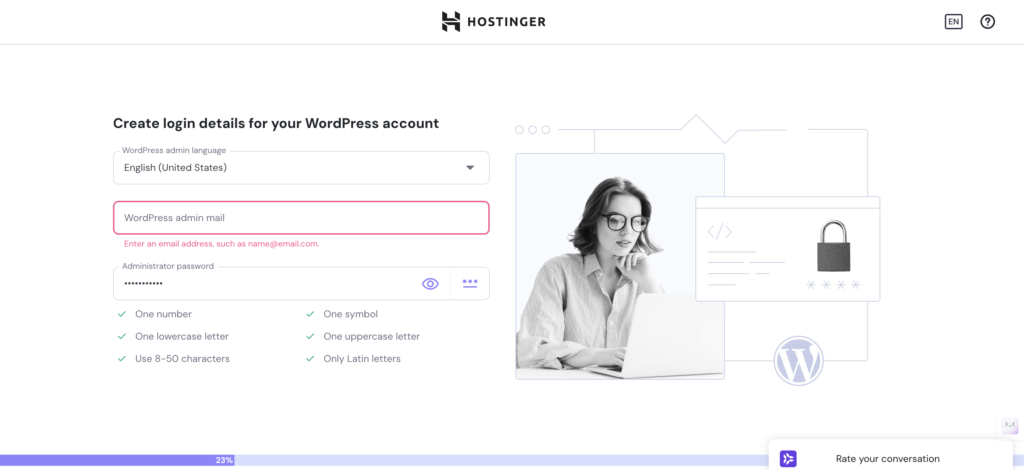Click the Hostinger logo in the header

(493, 21)
